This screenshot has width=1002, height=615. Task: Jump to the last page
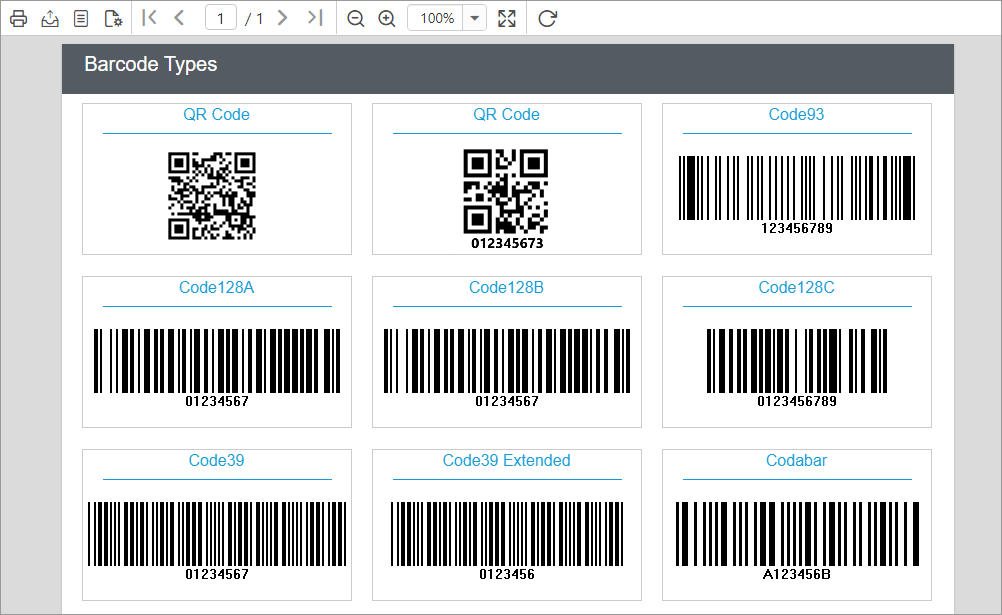315,18
